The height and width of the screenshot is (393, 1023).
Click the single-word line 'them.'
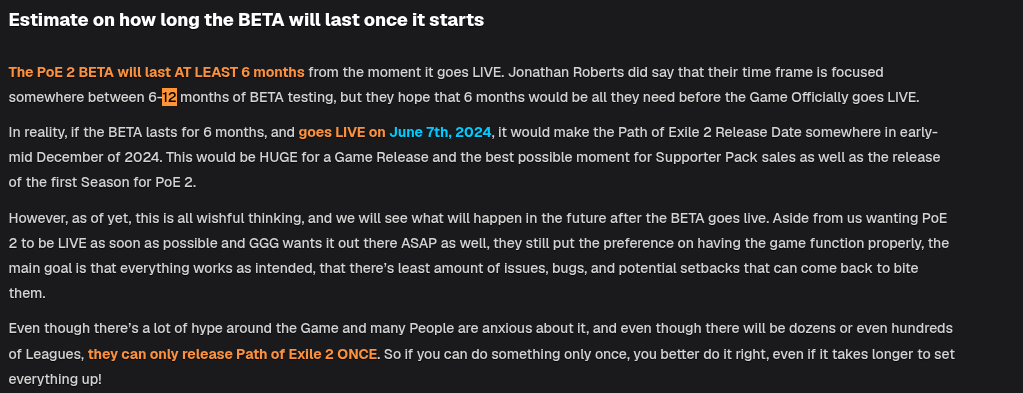(27, 294)
